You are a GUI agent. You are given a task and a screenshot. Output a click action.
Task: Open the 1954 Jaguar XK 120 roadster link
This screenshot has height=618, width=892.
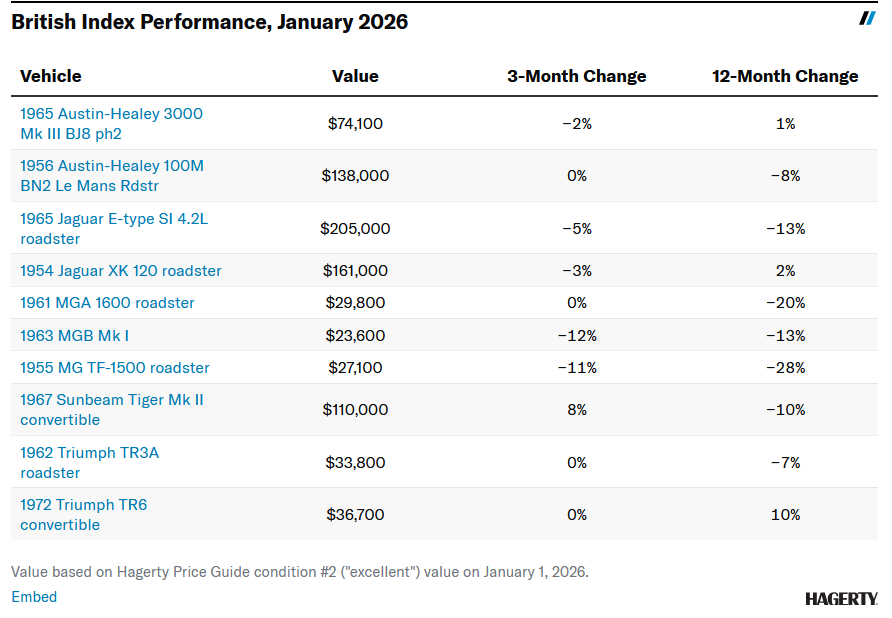coord(121,271)
